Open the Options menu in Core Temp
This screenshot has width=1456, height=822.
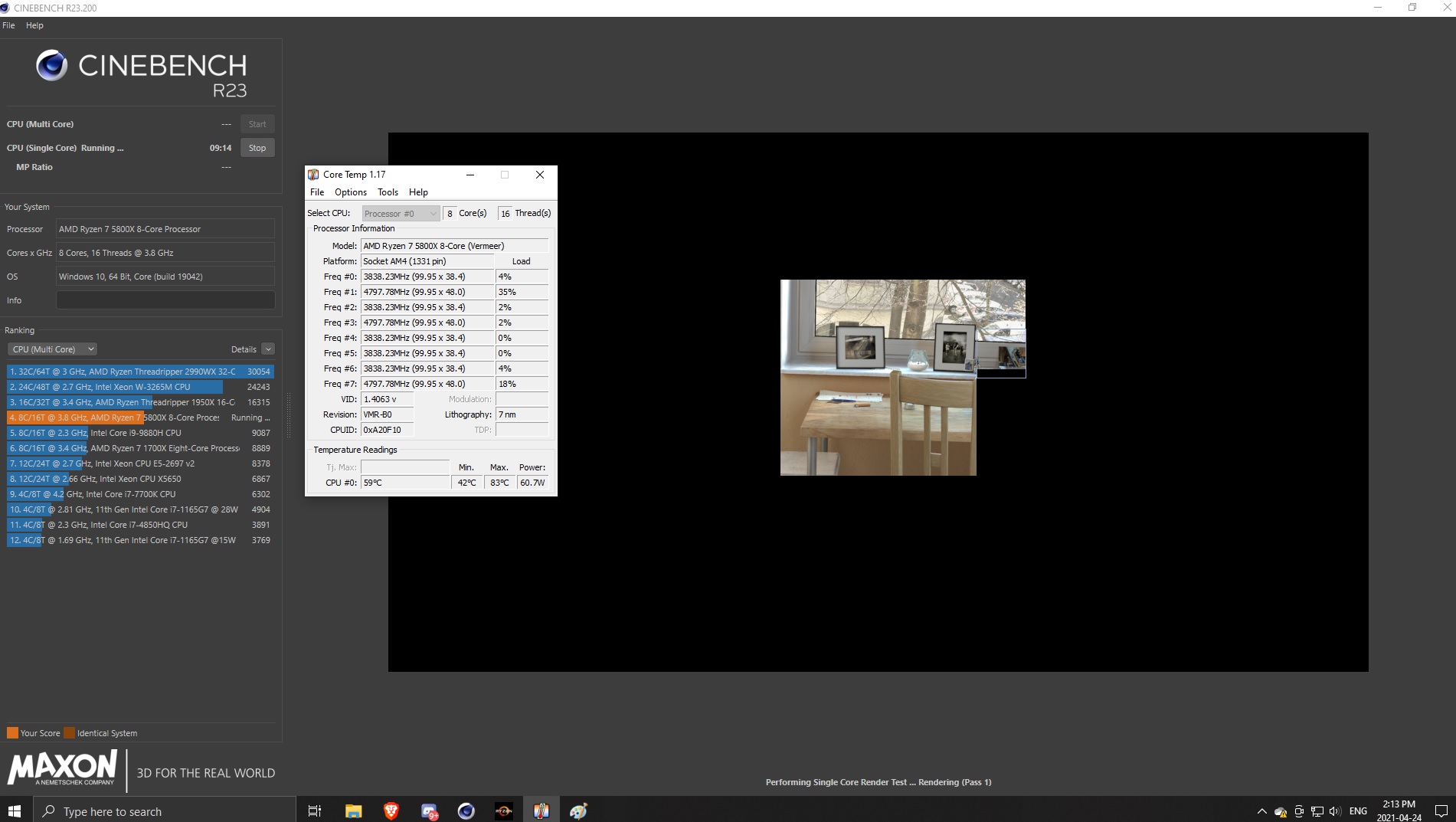pos(350,192)
